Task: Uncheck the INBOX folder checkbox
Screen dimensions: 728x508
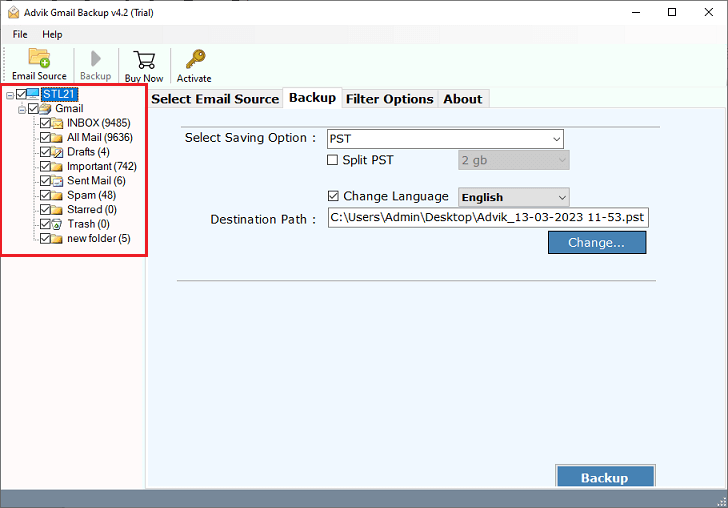Action: click(x=45, y=123)
